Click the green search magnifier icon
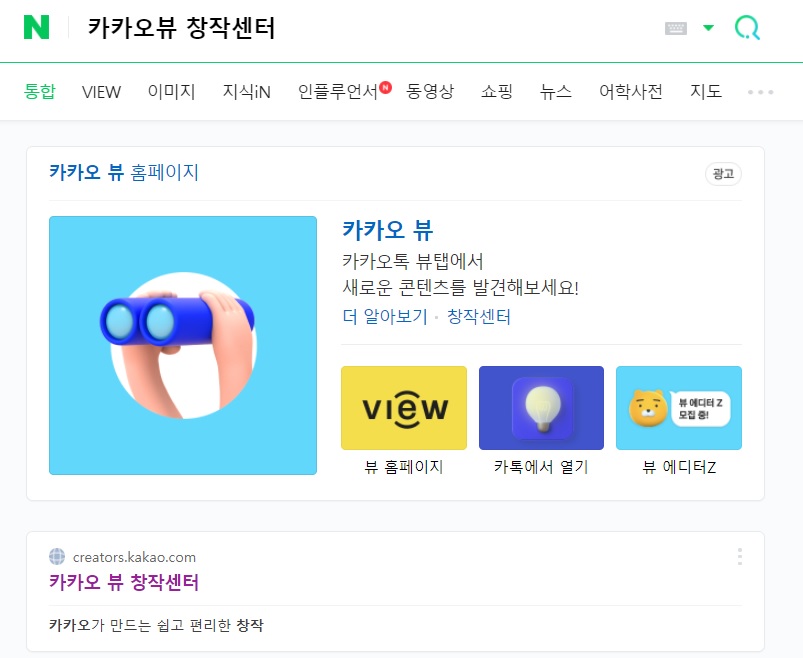 click(747, 28)
